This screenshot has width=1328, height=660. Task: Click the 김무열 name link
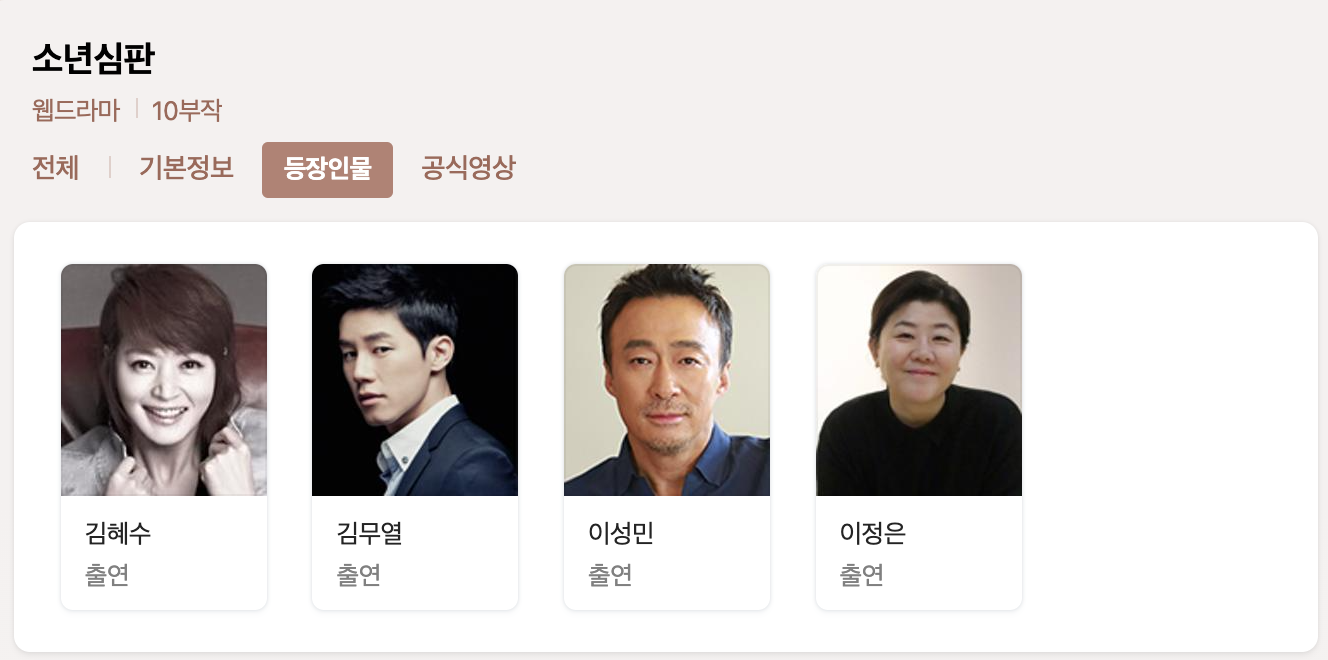coord(370,533)
